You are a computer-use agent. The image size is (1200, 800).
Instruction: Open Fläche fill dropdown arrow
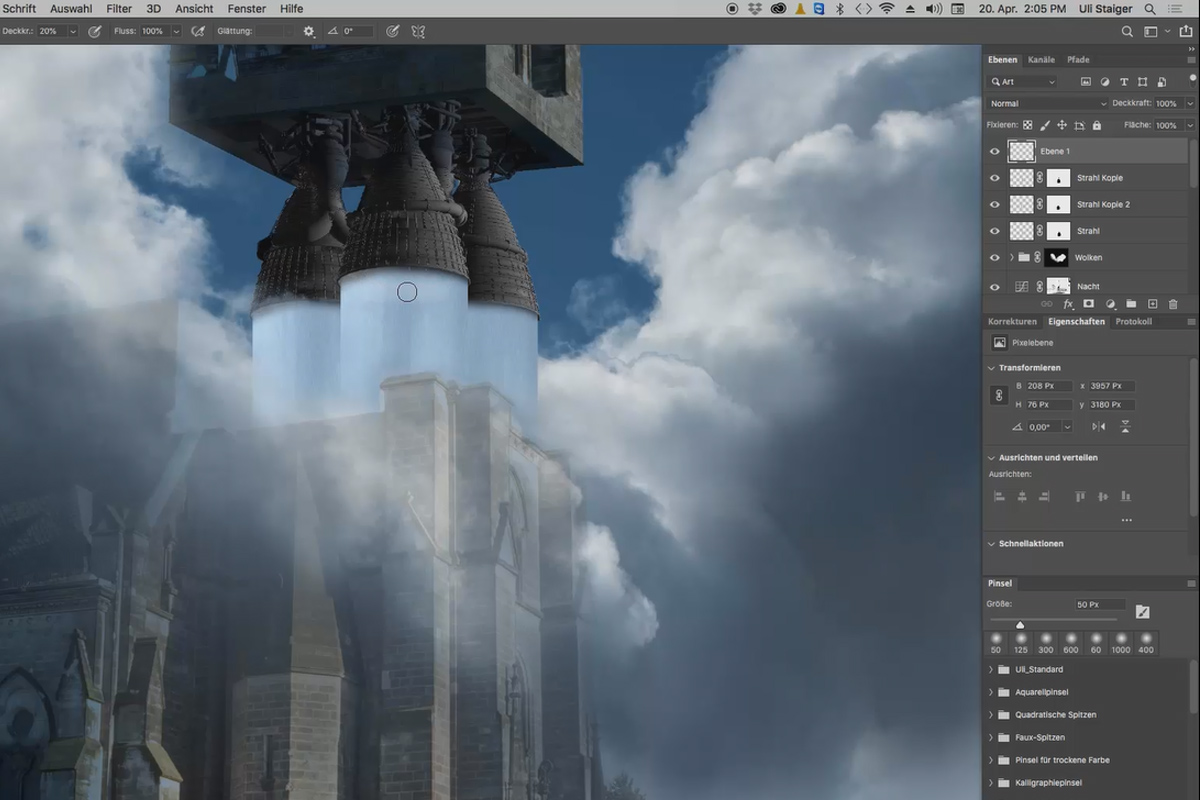pos(1189,125)
